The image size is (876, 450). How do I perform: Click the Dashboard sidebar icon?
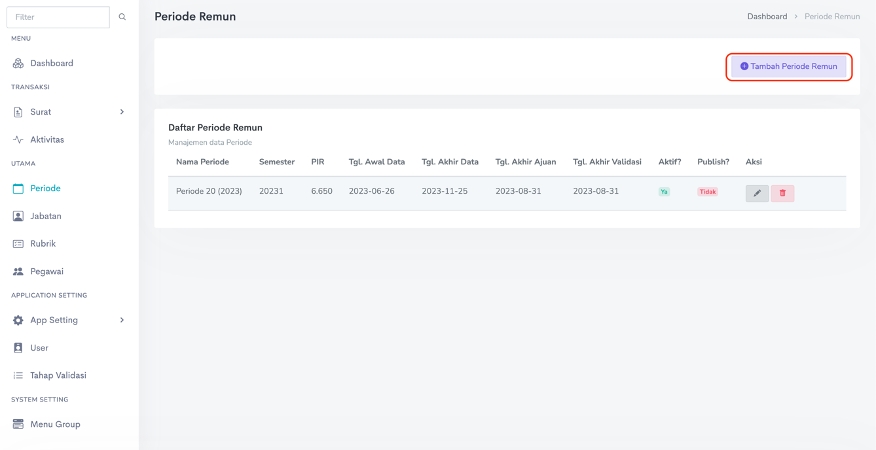coord(18,63)
